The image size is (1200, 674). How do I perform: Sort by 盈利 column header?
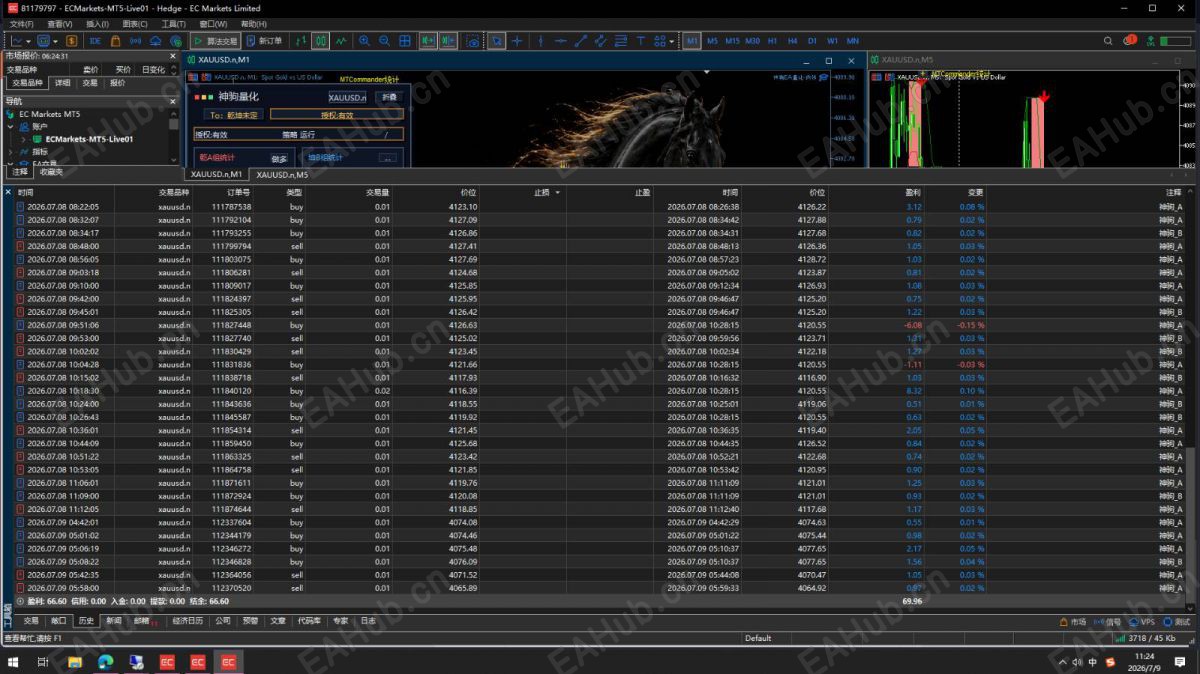[x=912, y=192]
